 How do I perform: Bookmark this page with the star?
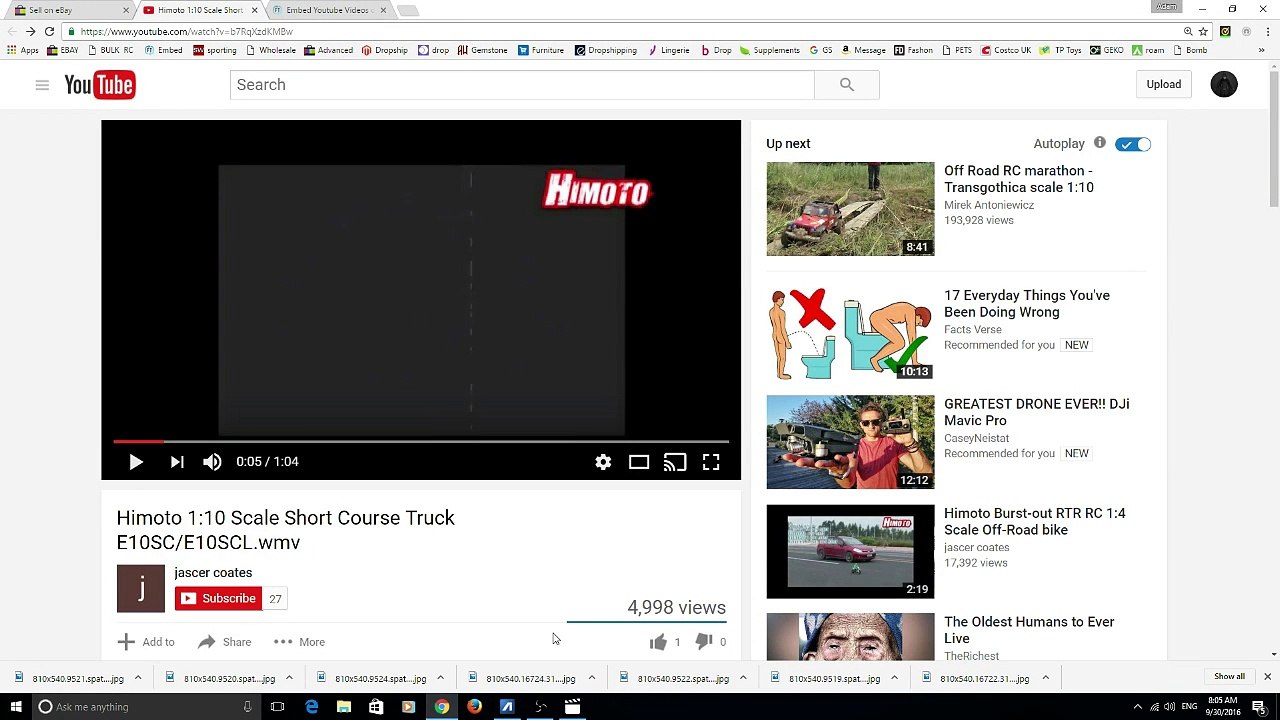click(x=1204, y=32)
